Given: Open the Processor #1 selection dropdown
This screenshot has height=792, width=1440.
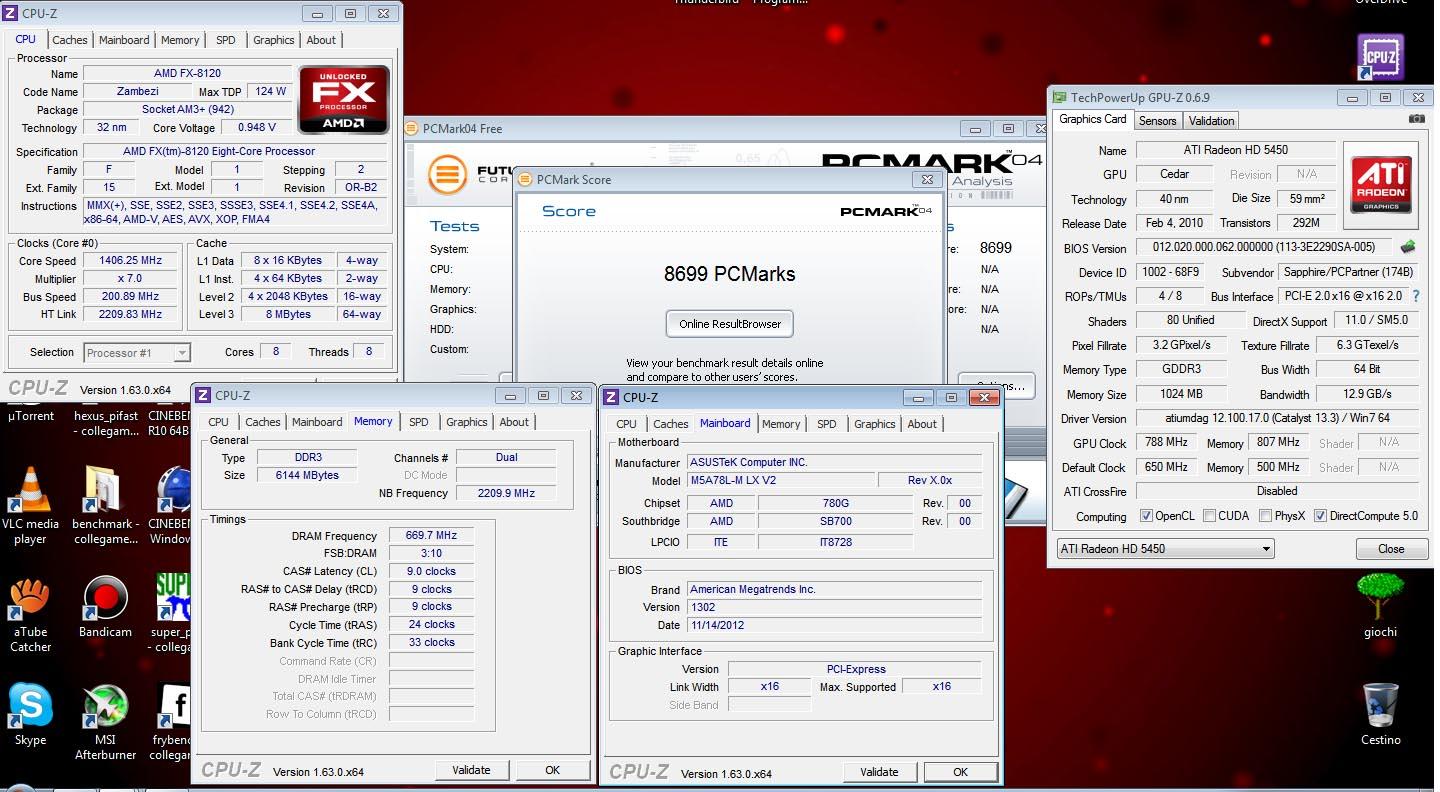Looking at the screenshot, I should coord(137,352).
